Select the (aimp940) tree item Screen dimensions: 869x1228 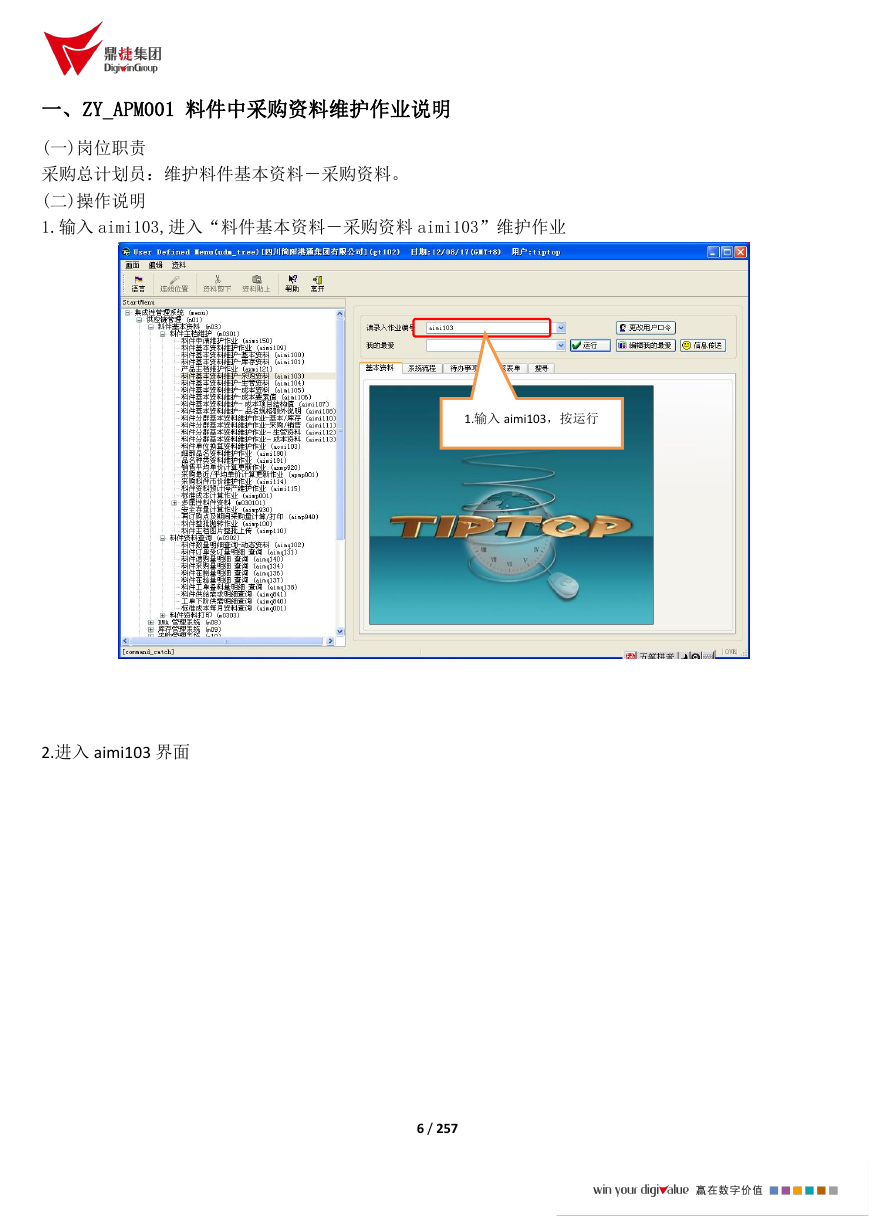click(250, 516)
